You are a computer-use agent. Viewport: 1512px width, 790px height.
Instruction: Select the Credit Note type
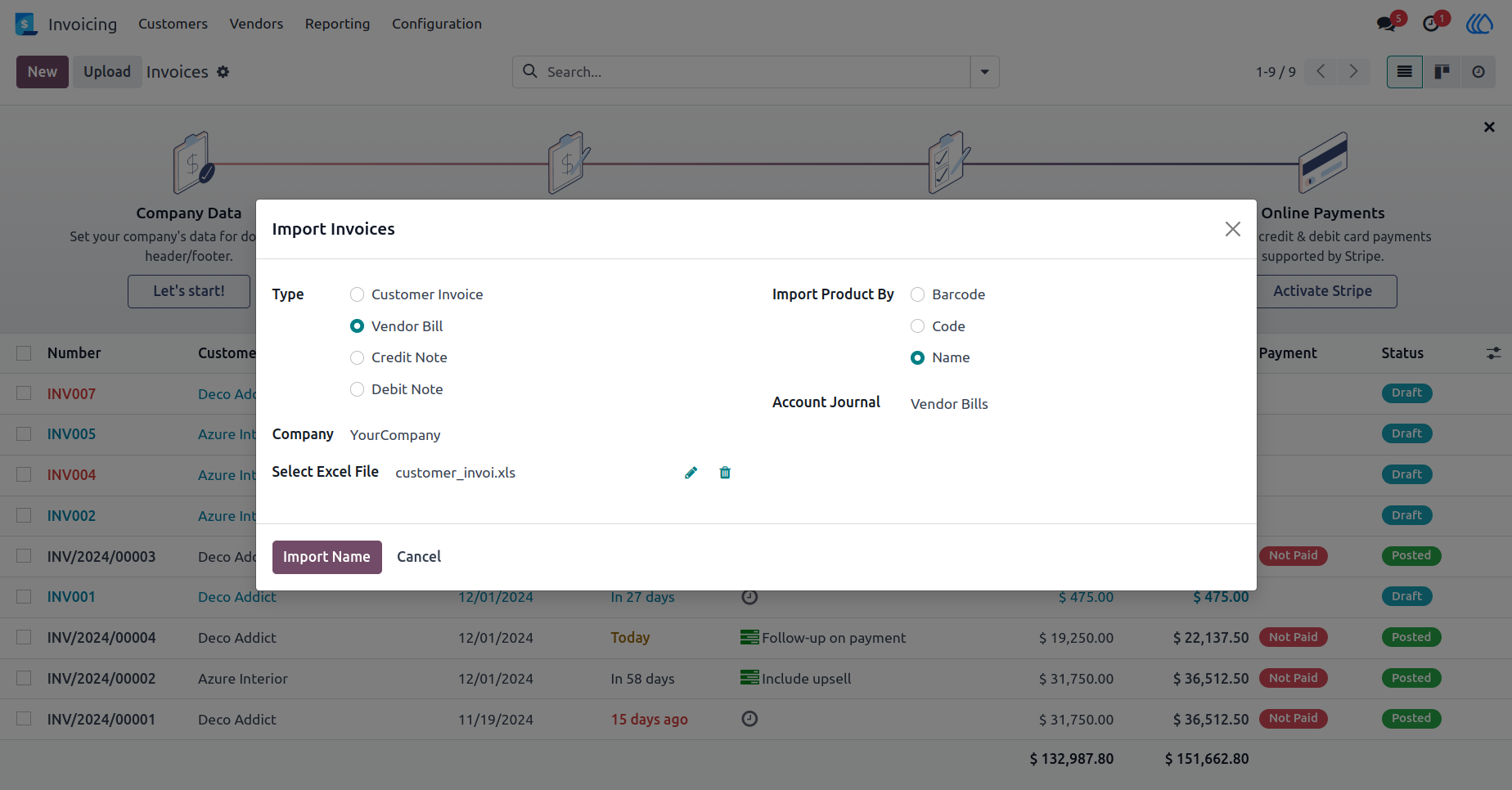pos(357,357)
